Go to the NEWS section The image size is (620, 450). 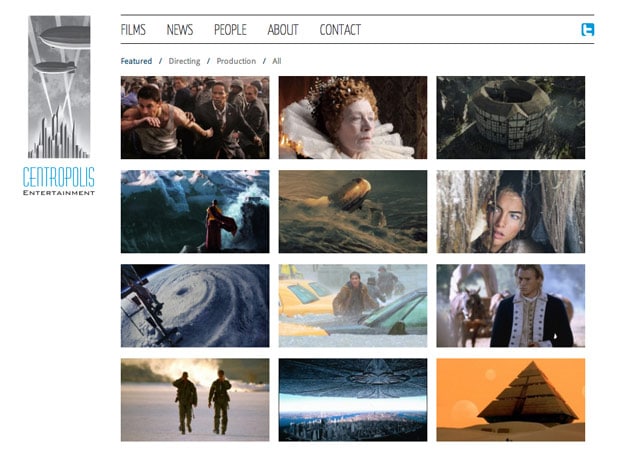click(180, 30)
